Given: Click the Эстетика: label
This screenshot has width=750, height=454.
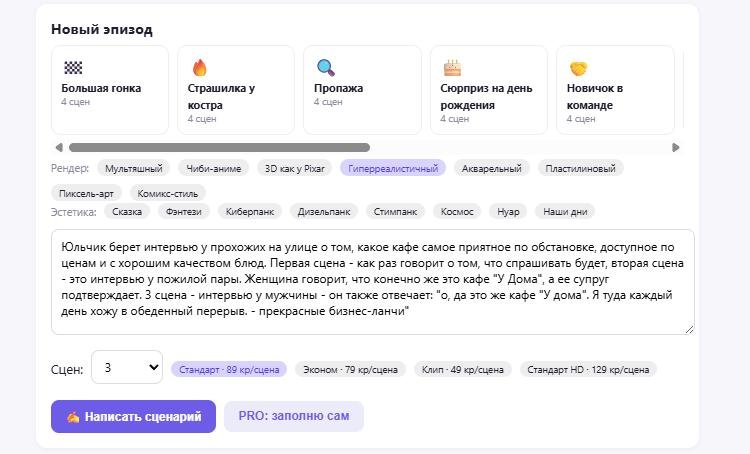Looking at the screenshot, I should coord(74,212).
